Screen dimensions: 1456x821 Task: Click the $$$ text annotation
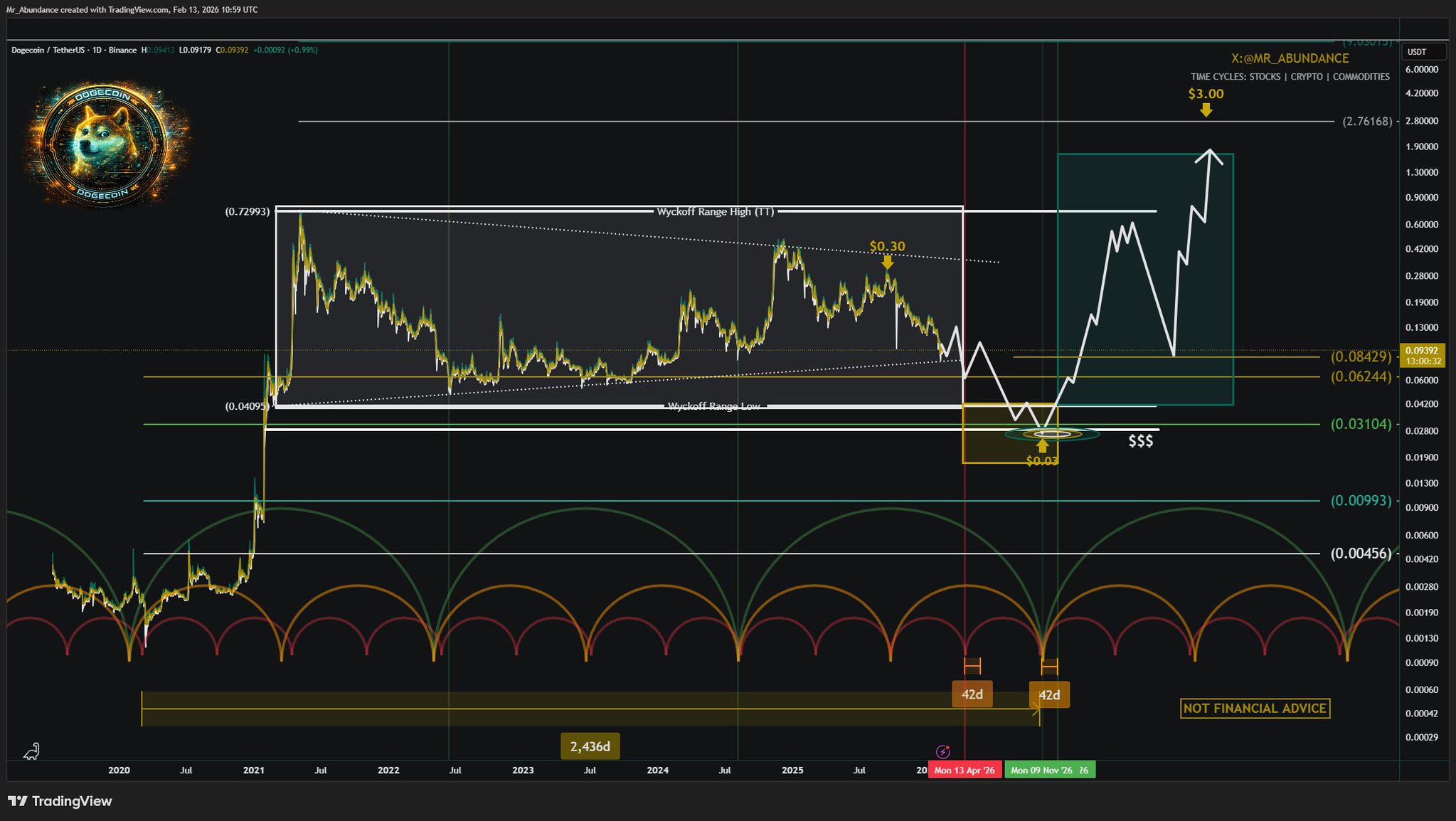pyautogui.click(x=1140, y=442)
